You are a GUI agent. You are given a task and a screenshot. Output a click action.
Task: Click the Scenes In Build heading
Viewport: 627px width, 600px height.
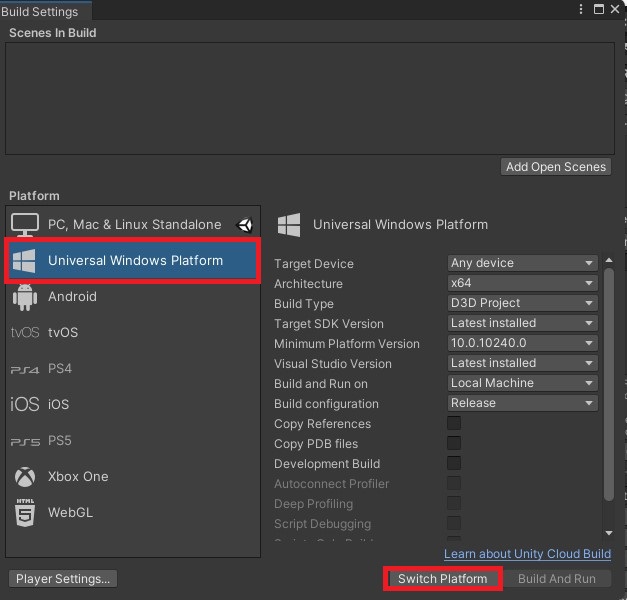[53, 33]
